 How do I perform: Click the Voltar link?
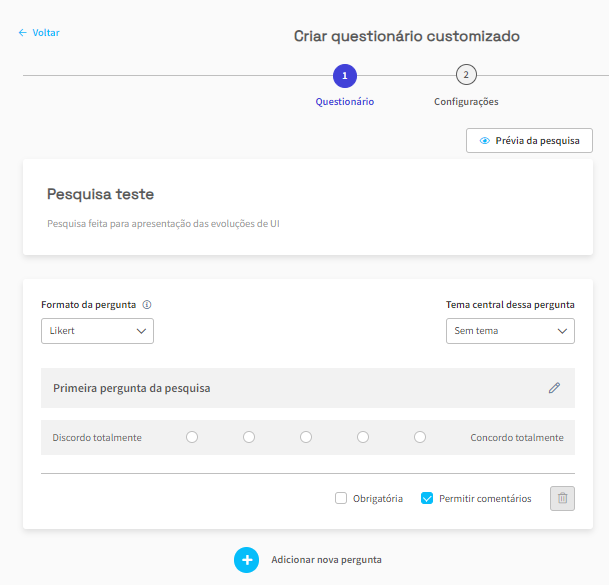(x=46, y=33)
